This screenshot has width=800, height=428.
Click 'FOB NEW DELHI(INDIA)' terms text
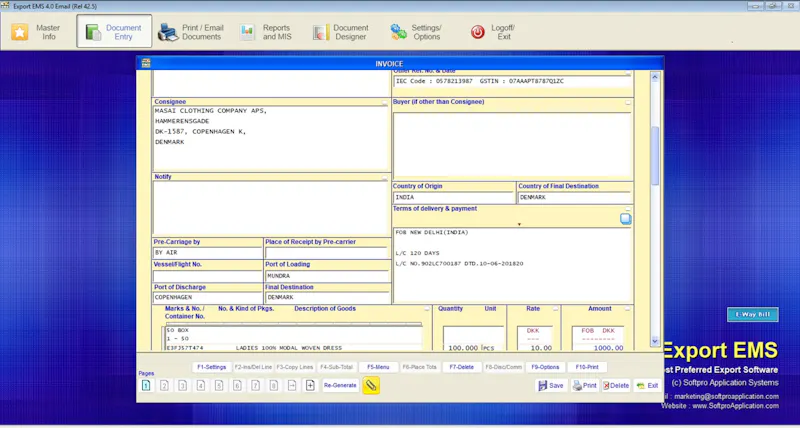tap(432, 233)
